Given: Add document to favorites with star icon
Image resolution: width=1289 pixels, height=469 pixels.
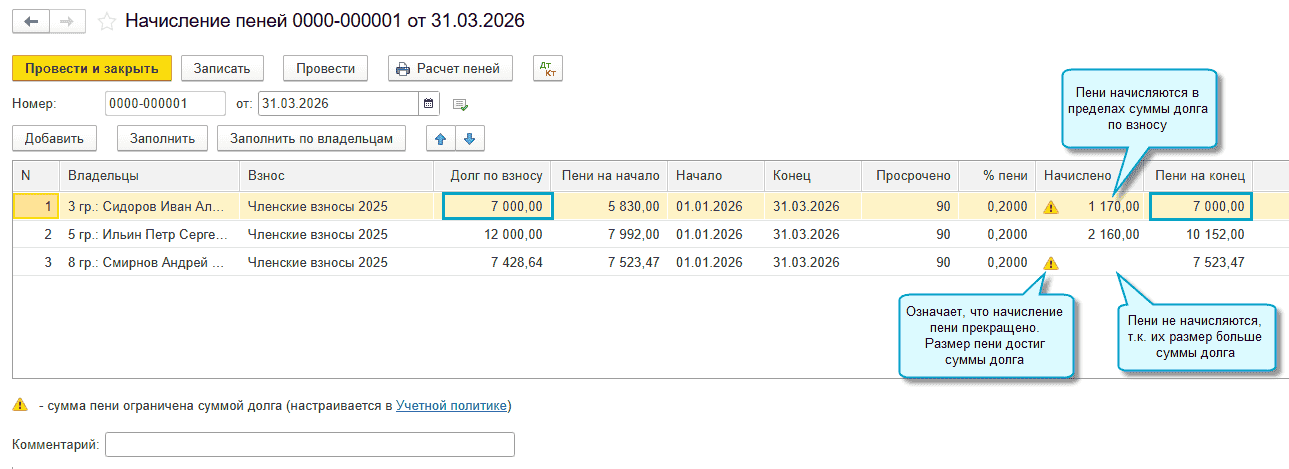Looking at the screenshot, I should coord(107,21).
